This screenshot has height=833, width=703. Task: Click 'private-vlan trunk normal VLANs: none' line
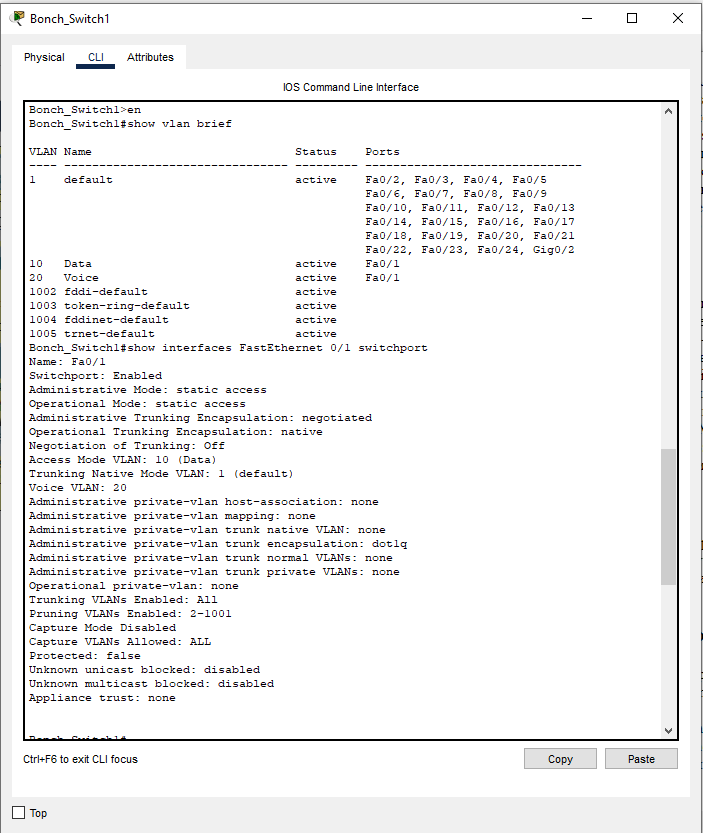click(x=210, y=558)
